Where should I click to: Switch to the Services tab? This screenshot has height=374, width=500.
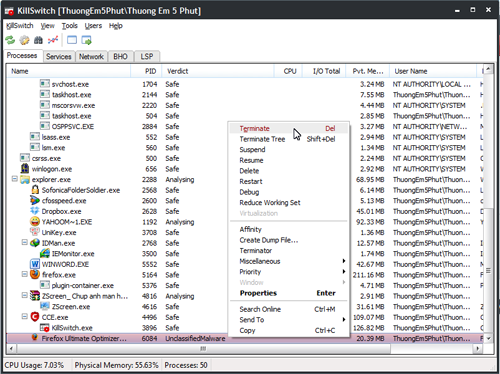pyautogui.click(x=59, y=57)
